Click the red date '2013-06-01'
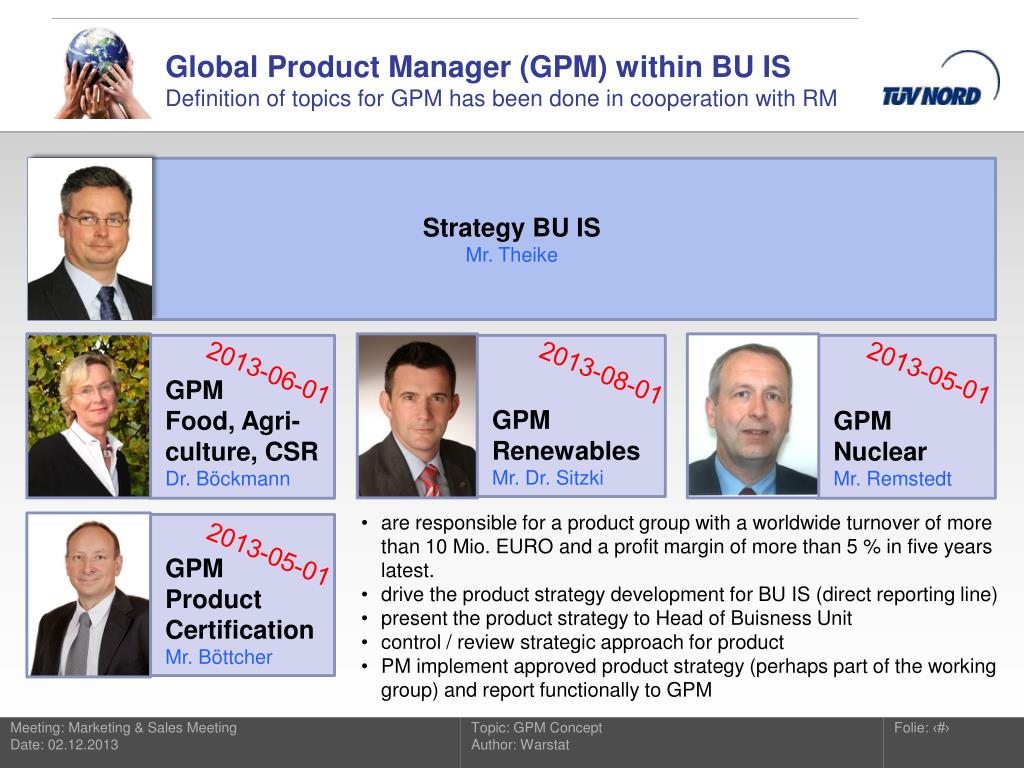The height and width of the screenshot is (768, 1024). tap(267, 372)
